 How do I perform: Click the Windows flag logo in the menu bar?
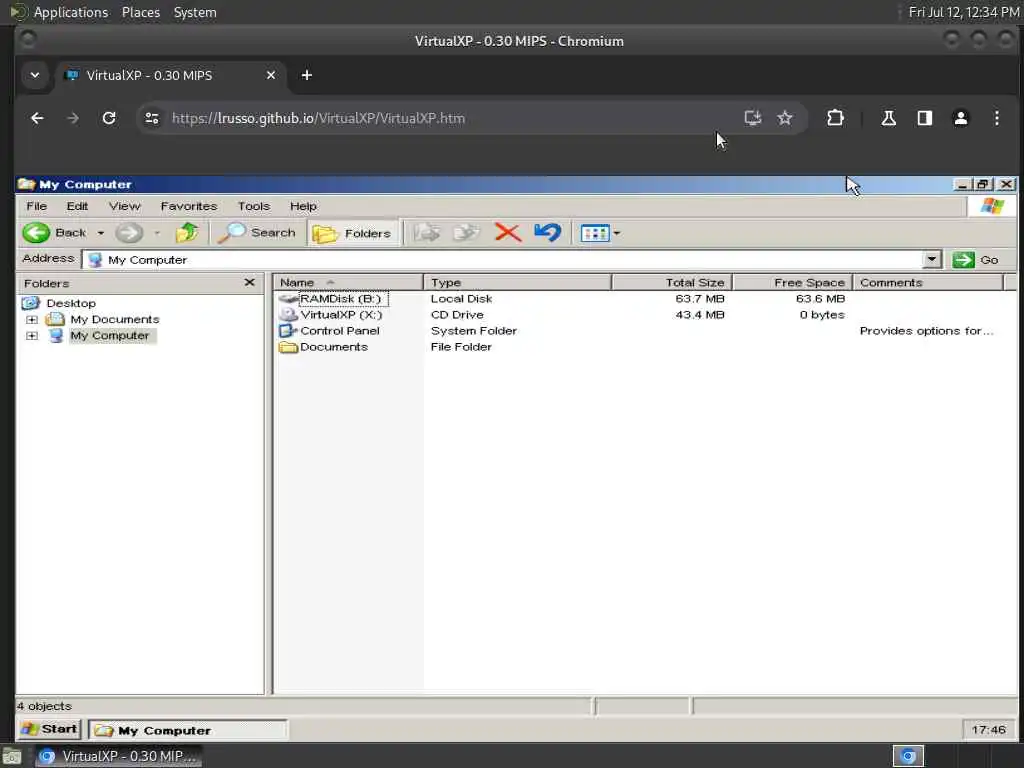coord(991,206)
